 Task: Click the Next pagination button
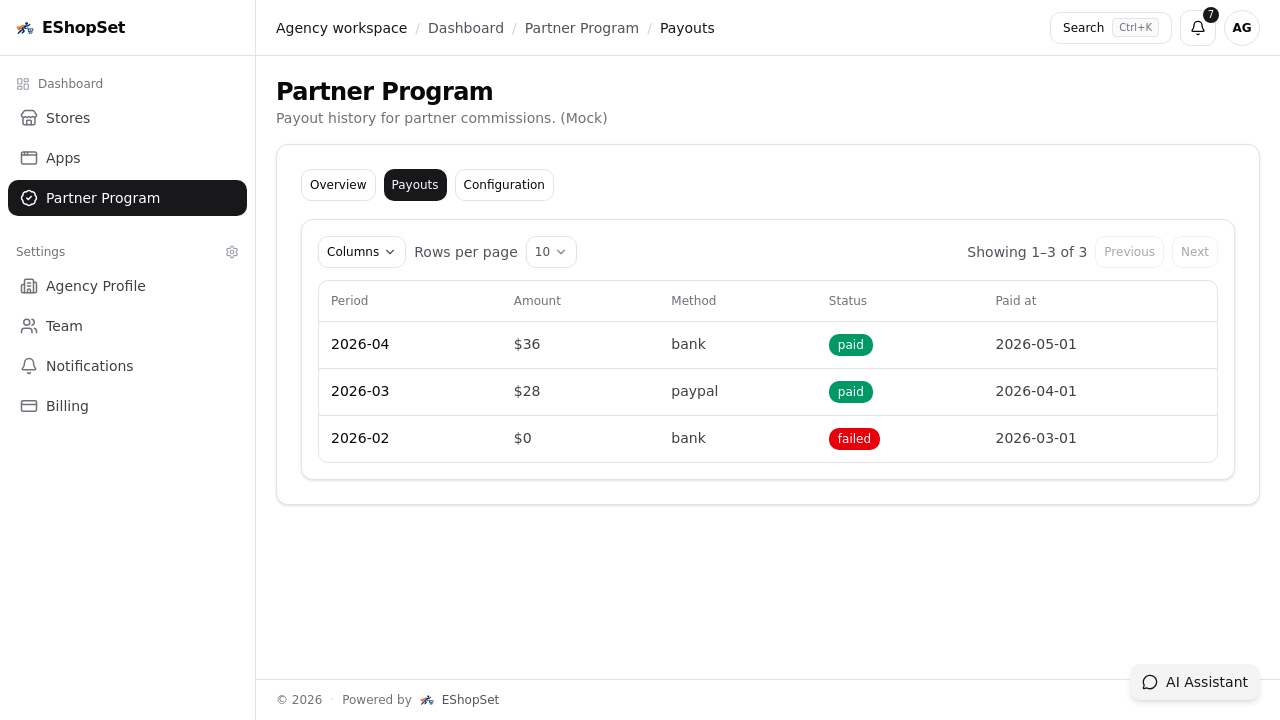1194,252
